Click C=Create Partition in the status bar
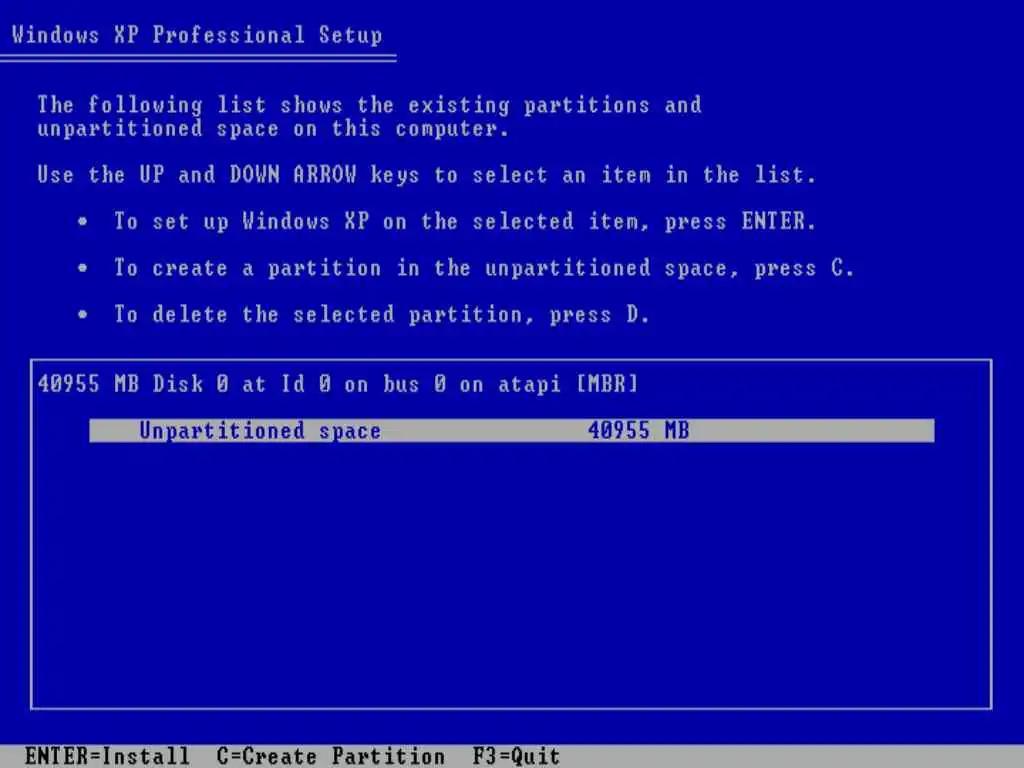This screenshot has width=1024, height=768. click(x=330, y=756)
